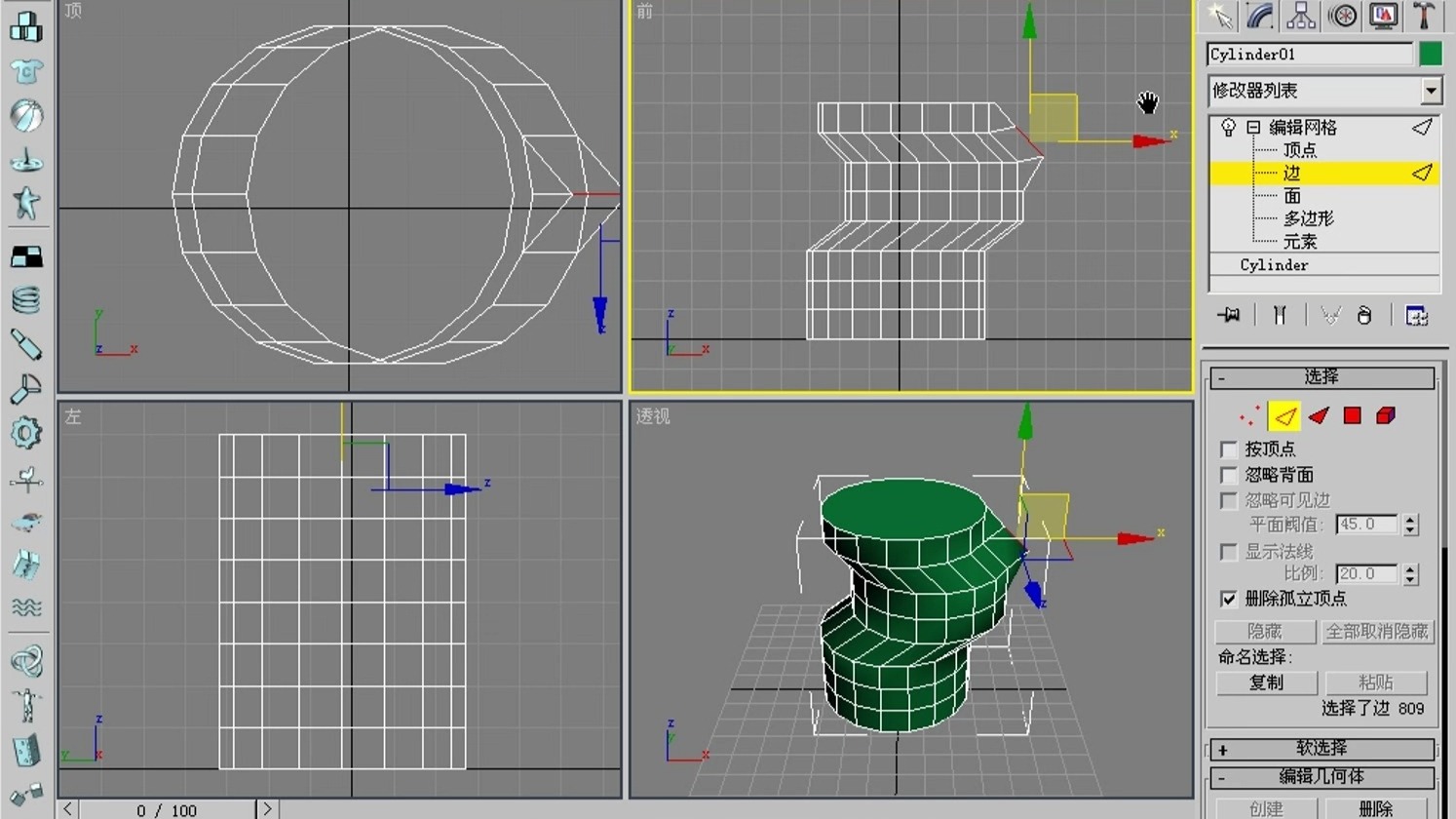Switch to the Utilities hammer panel tab
The image size is (1456, 819).
tap(1424, 16)
